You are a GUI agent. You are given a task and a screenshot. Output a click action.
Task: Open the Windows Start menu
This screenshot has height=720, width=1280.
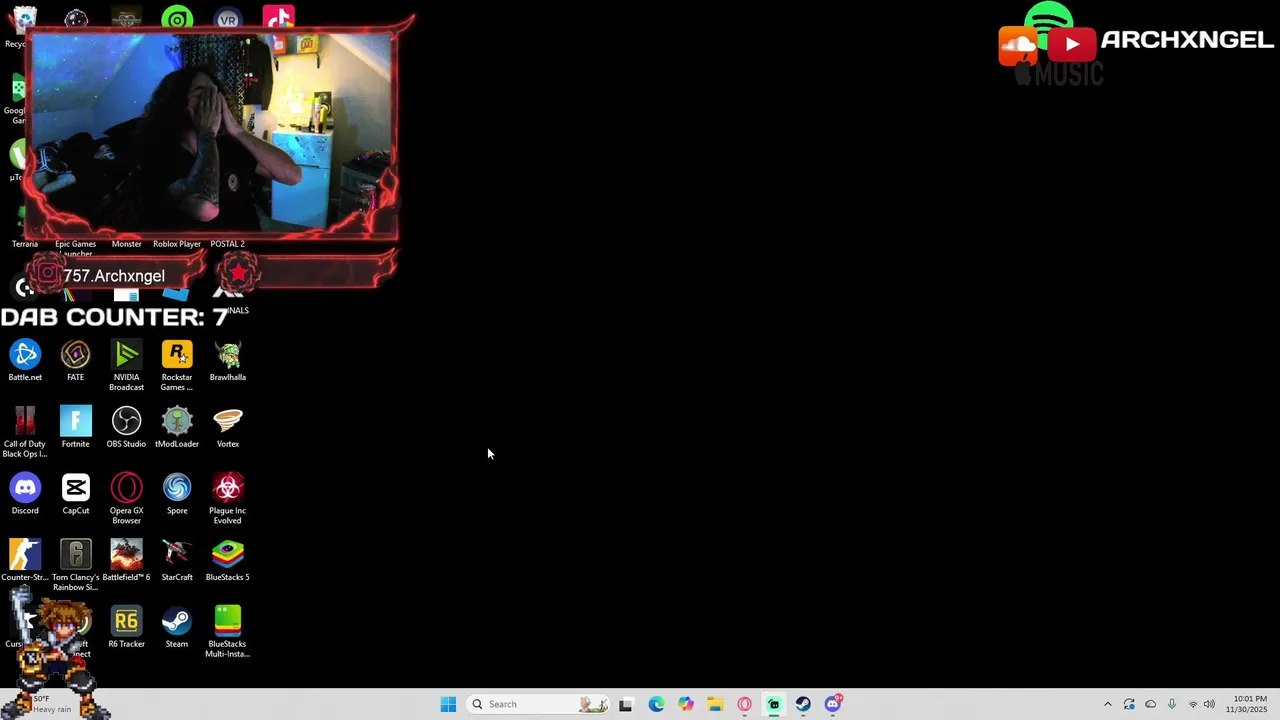[x=448, y=704]
